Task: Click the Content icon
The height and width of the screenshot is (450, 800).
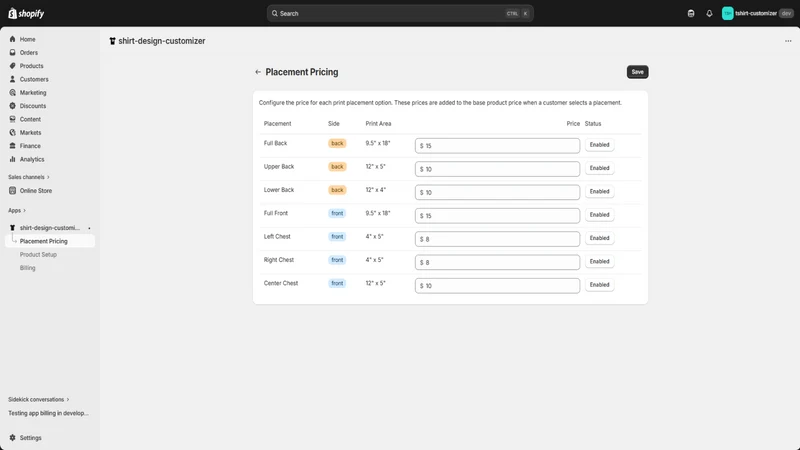Action: [x=12, y=119]
